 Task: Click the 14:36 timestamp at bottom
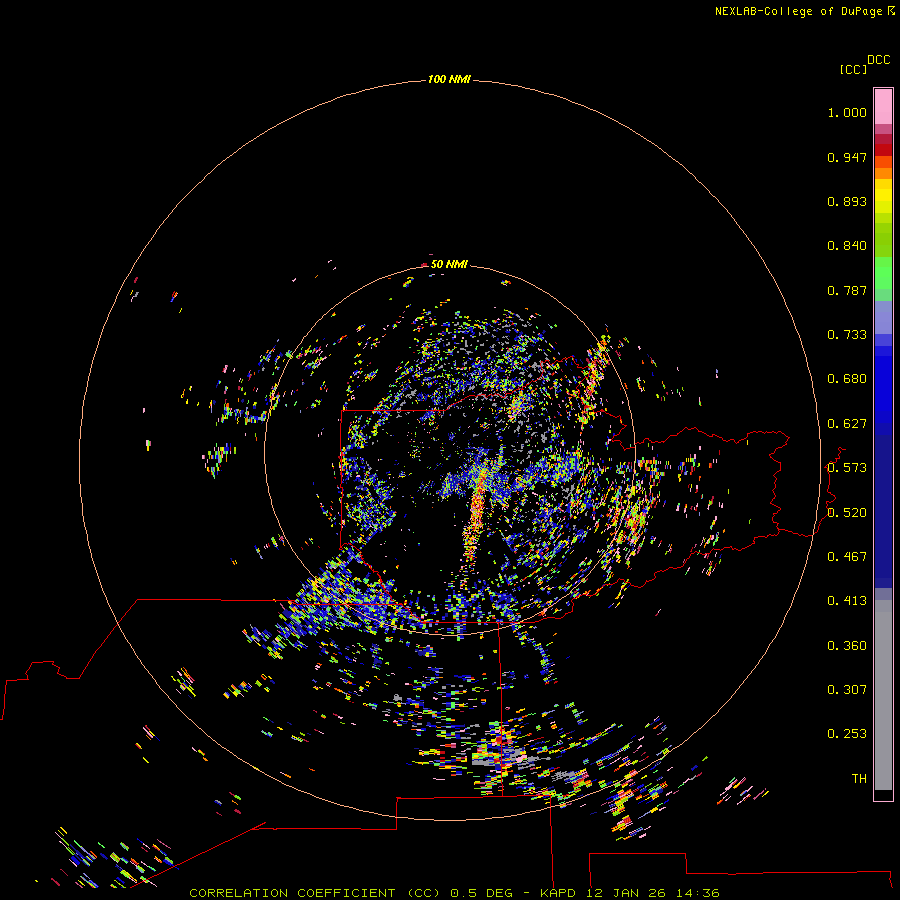(698, 893)
